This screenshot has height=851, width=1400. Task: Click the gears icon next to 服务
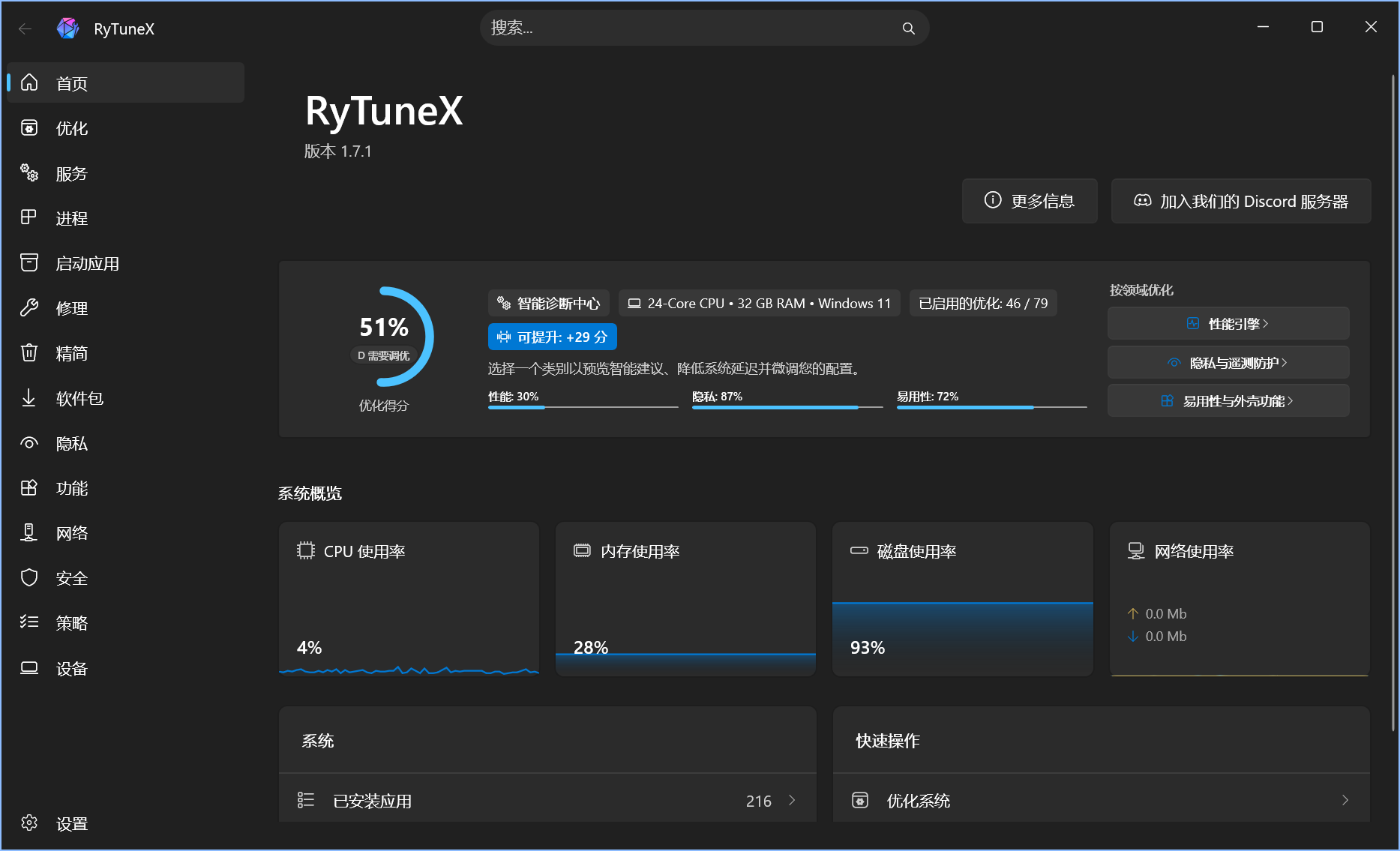click(29, 173)
